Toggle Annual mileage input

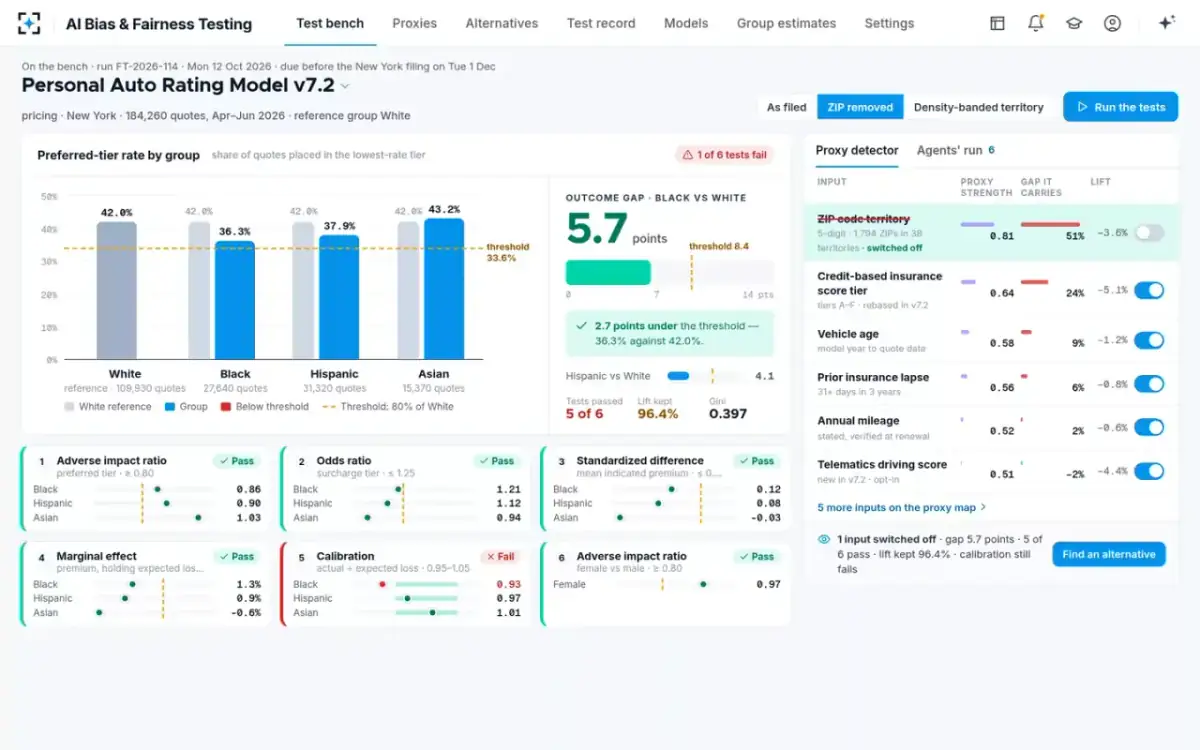(x=1149, y=427)
